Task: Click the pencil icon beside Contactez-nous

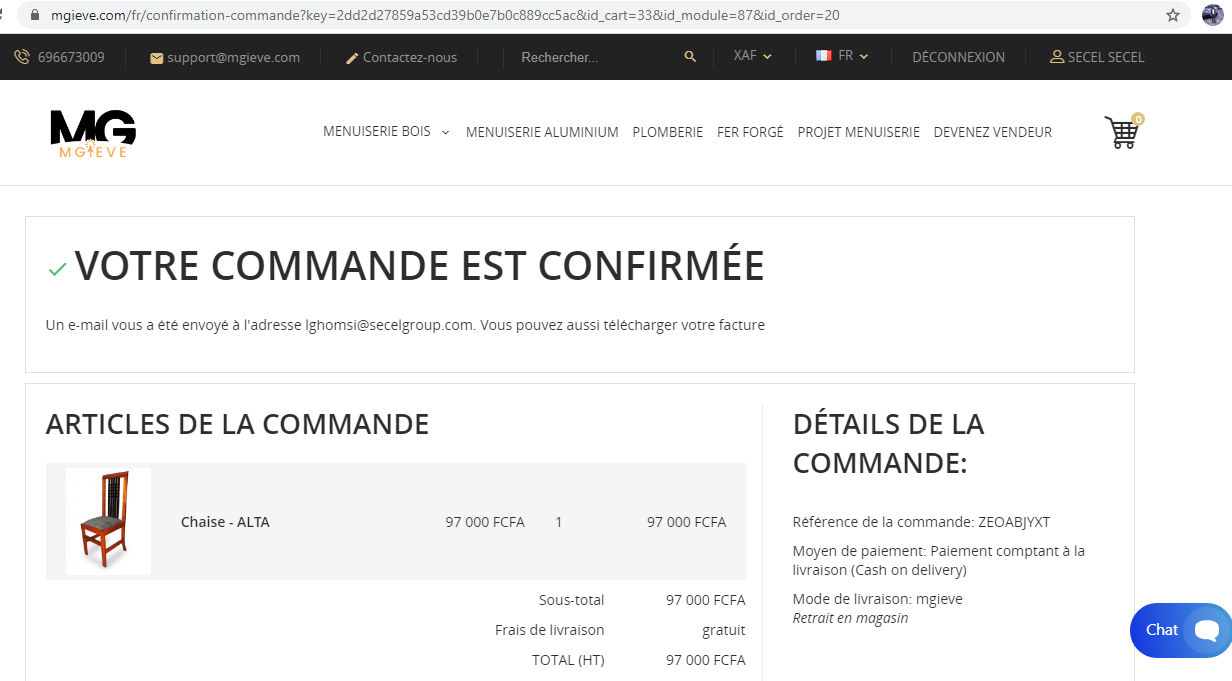Action: pos(352,58)
